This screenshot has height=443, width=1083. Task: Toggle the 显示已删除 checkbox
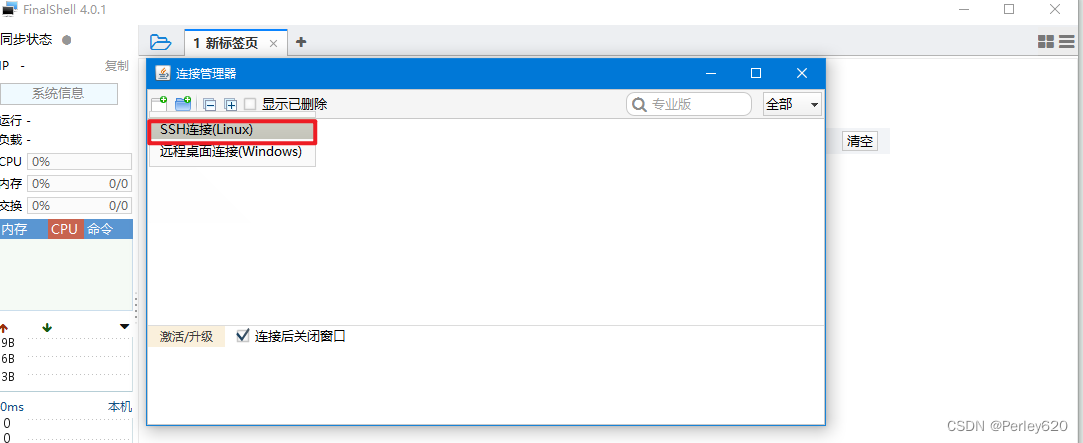tap(250, 104)
